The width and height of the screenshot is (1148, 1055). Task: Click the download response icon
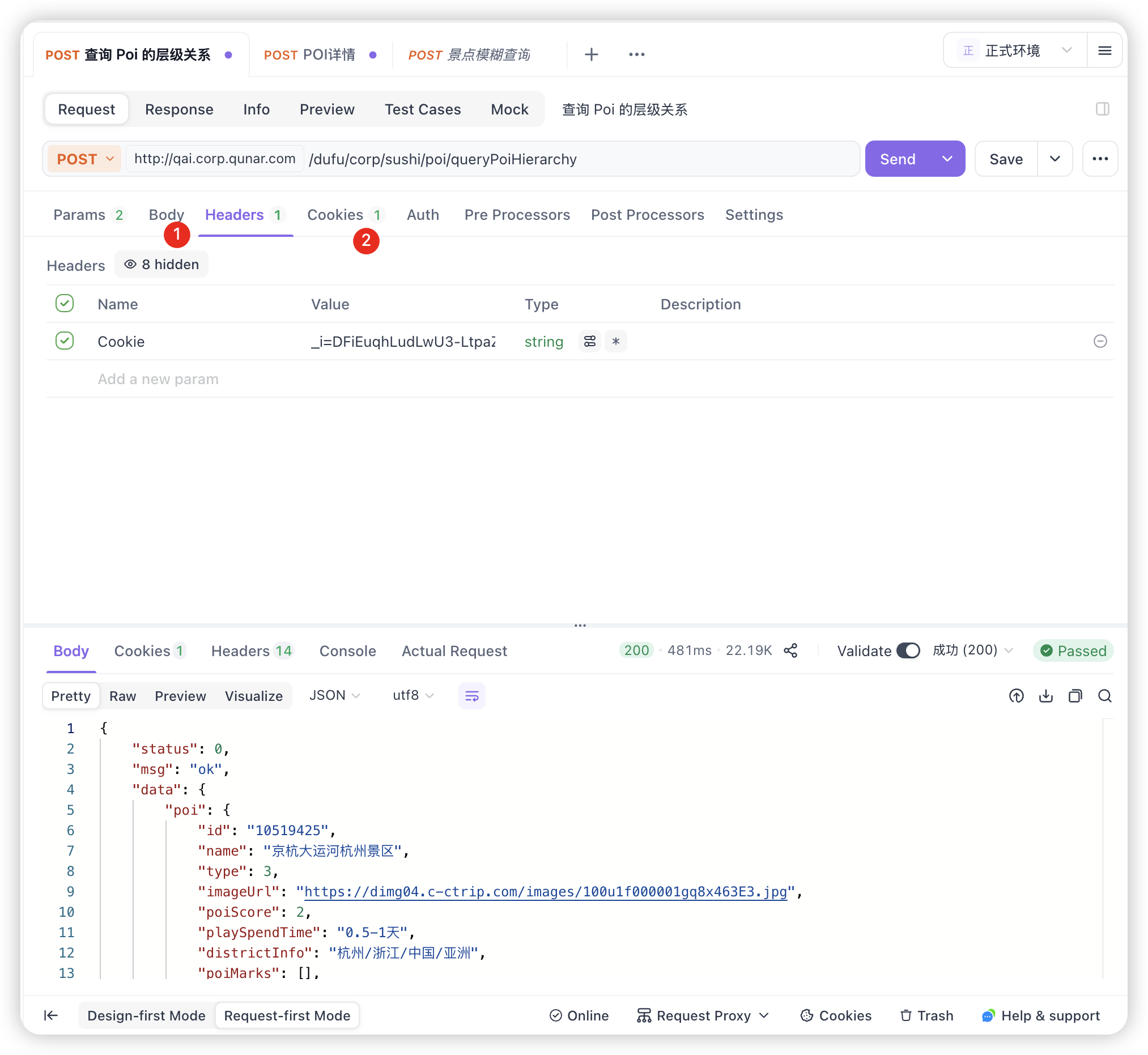[1046, 696]
